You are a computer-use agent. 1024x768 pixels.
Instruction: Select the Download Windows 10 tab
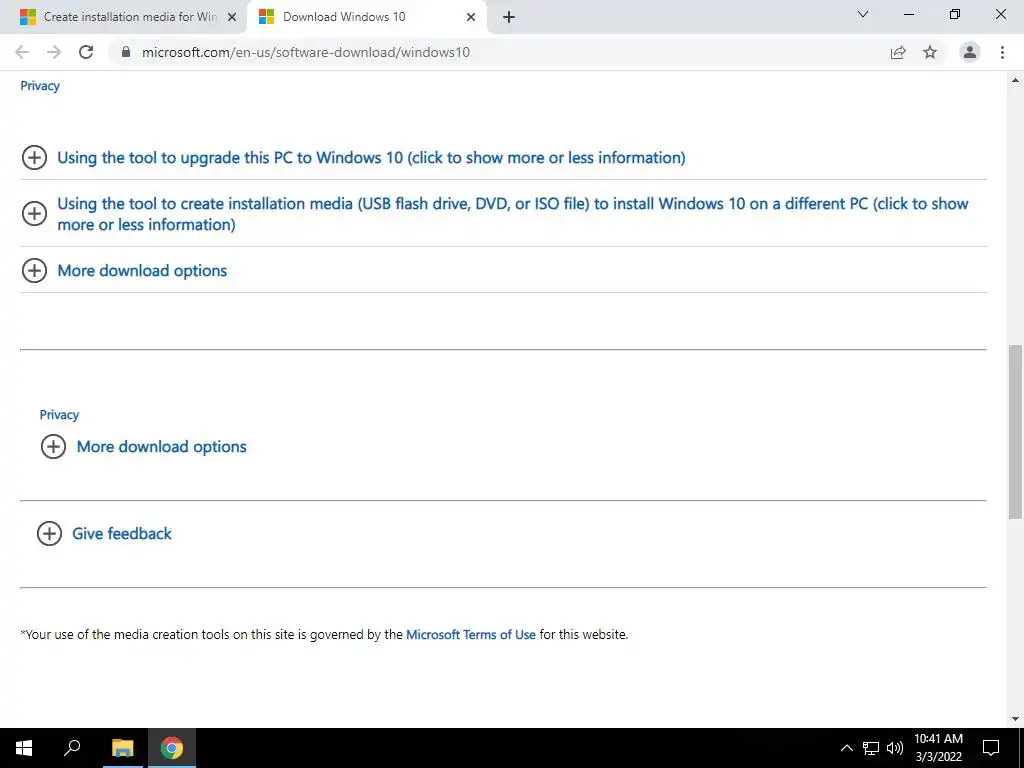366,17
